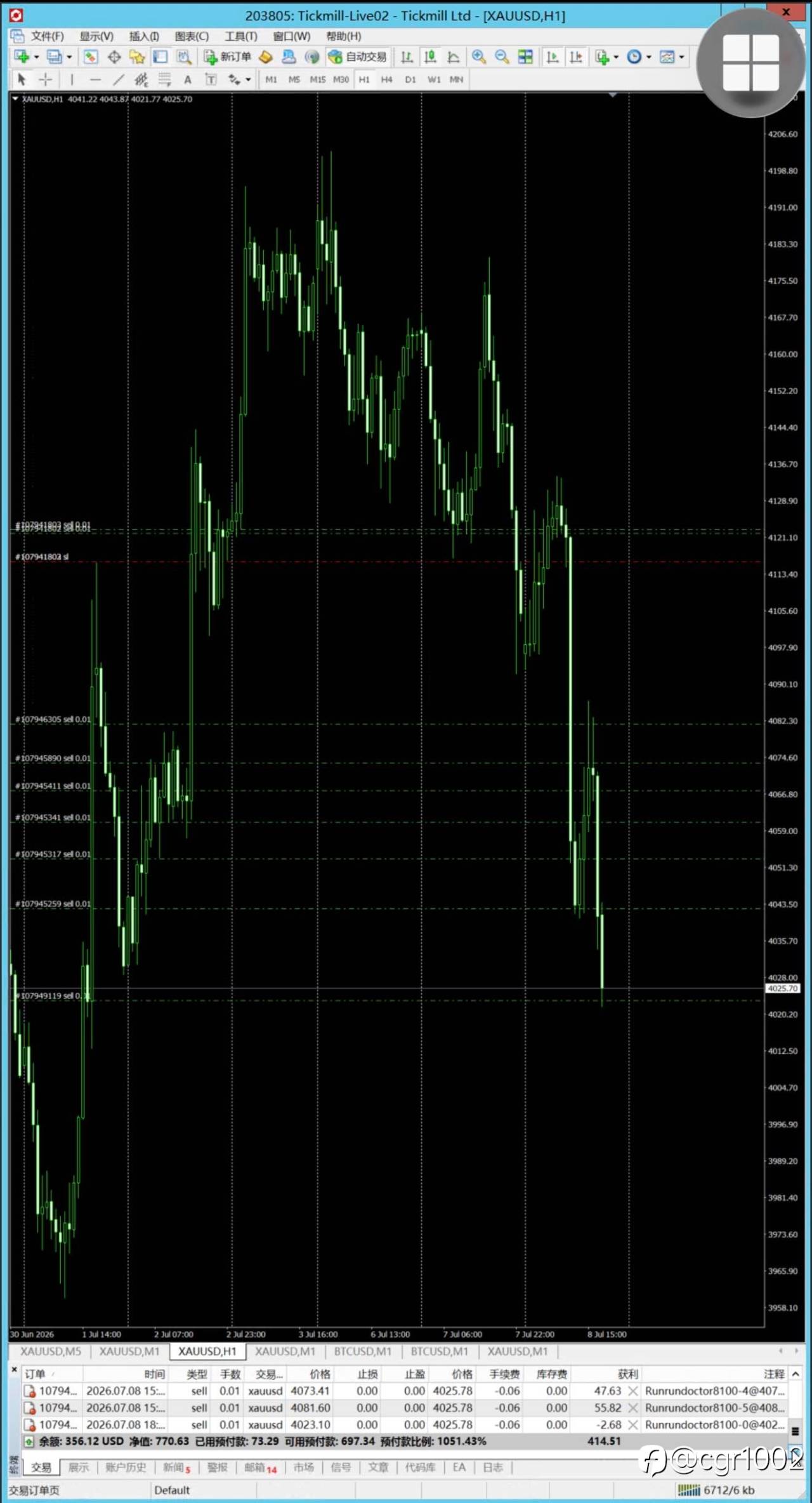Toggle AutoTrading (自动交易) button
812x1503 pixels.
coord(357,56)
